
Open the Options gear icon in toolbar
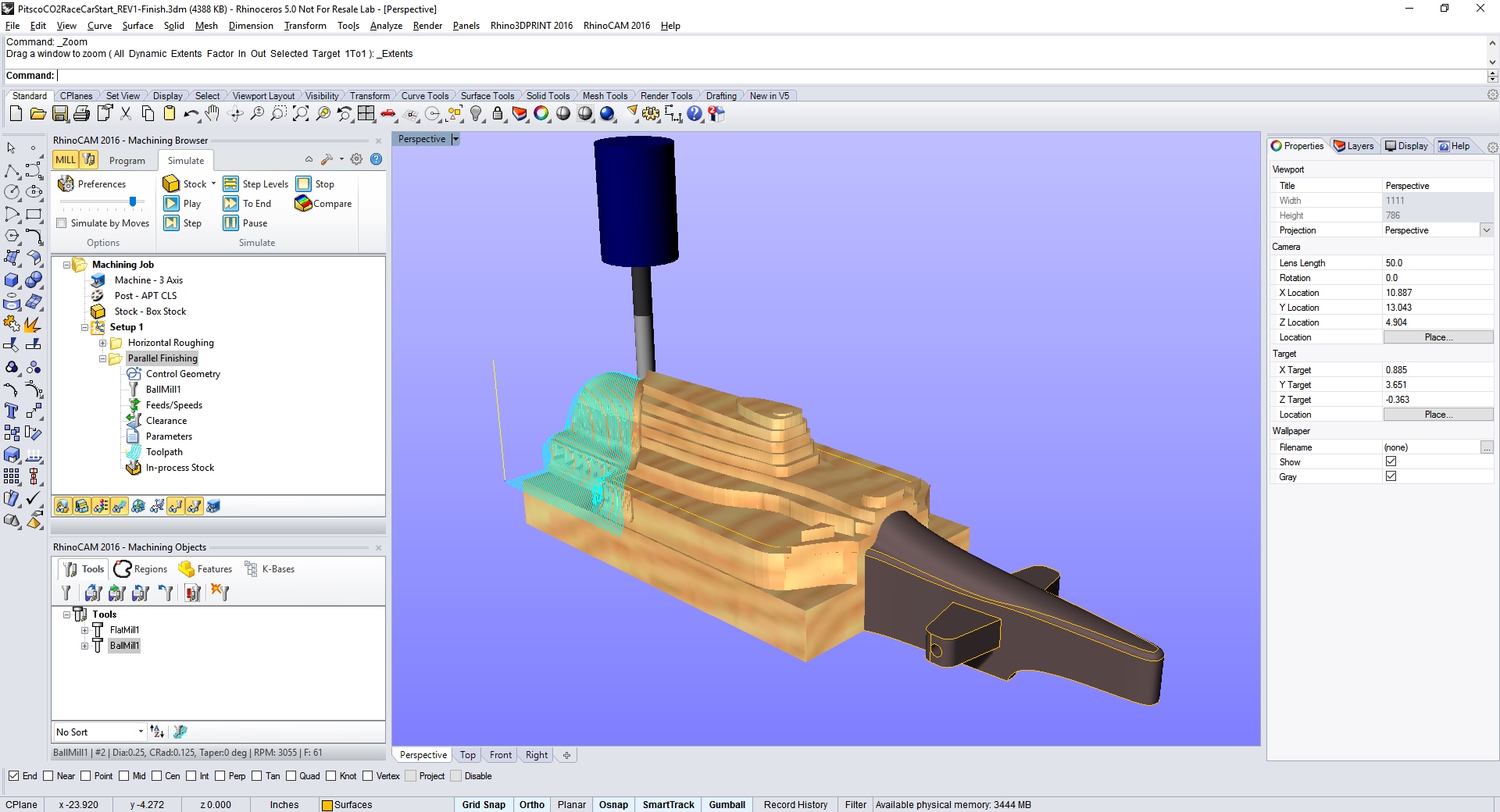click(x=651, y=114)
